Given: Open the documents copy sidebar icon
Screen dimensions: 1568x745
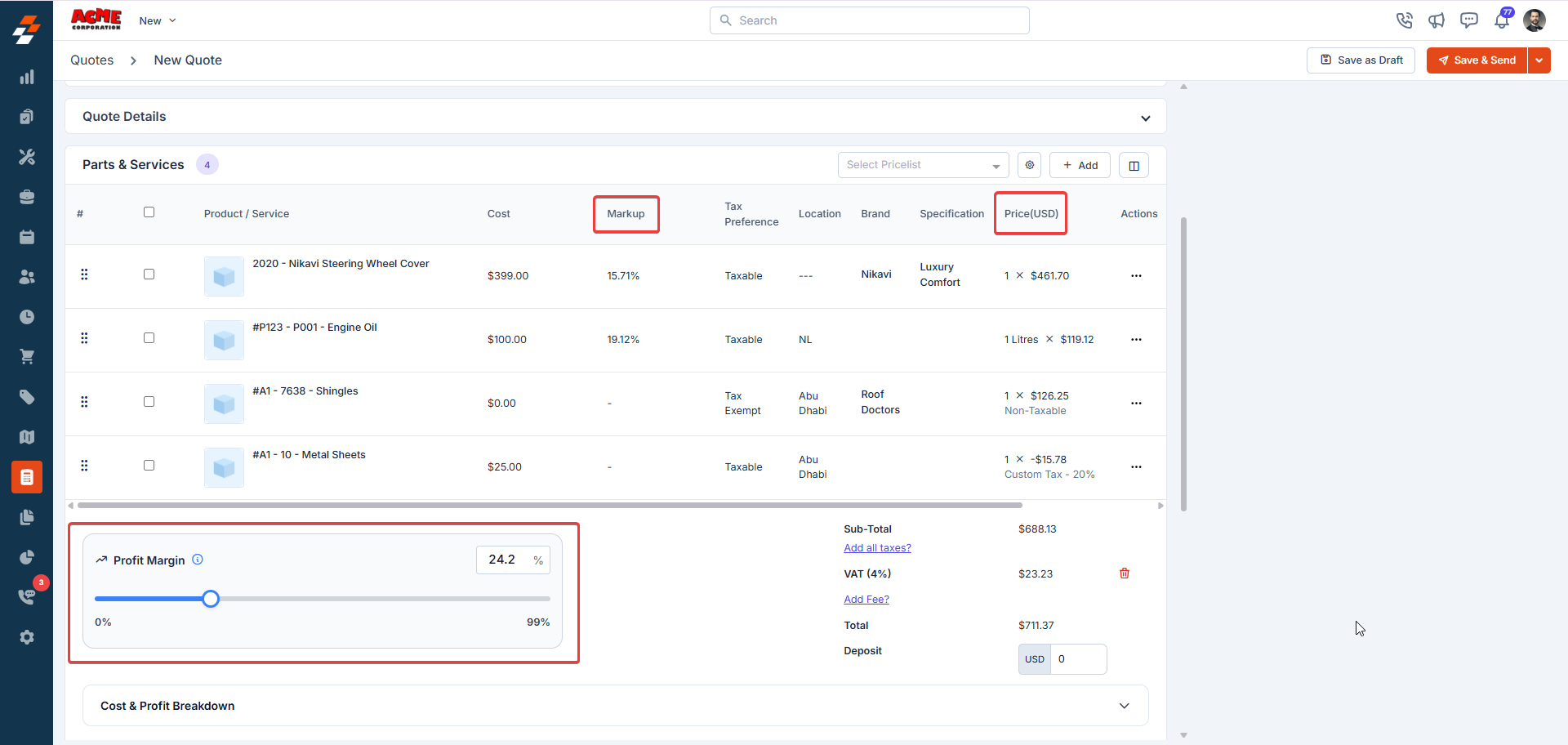Looking at the screenshot, I should tap(27, 517).
